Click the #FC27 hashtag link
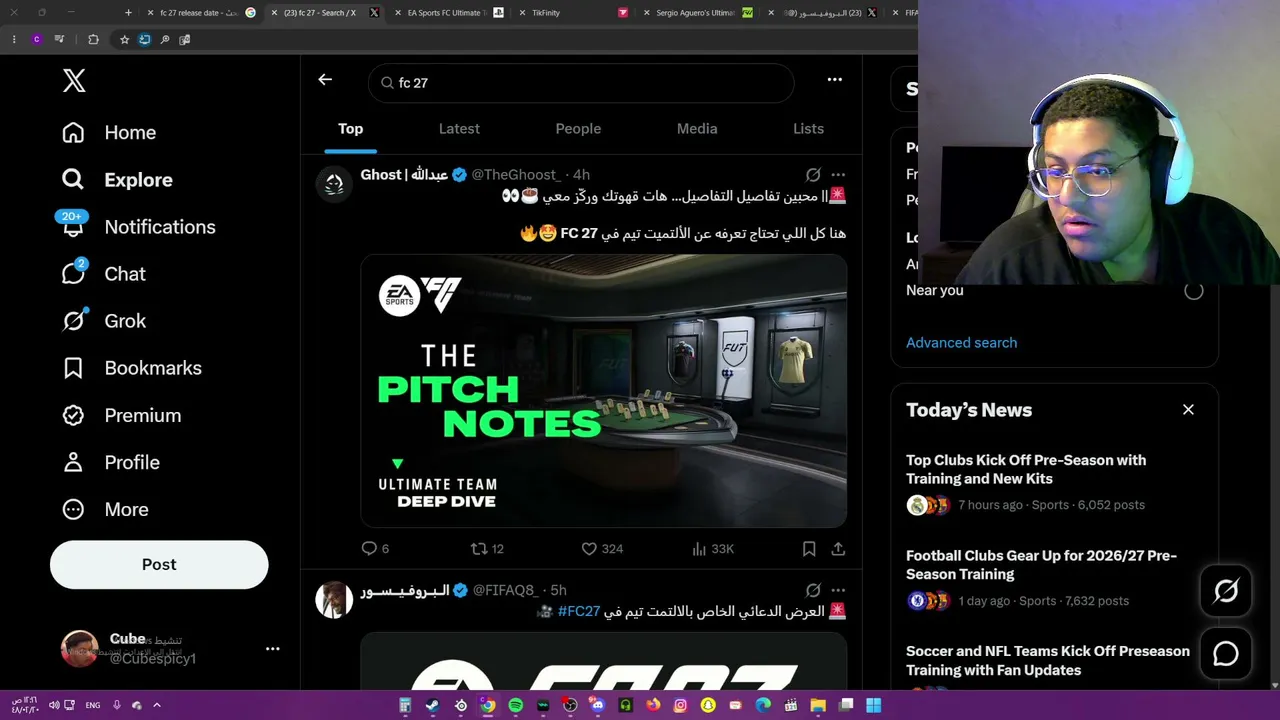 (x=579, y=611)
